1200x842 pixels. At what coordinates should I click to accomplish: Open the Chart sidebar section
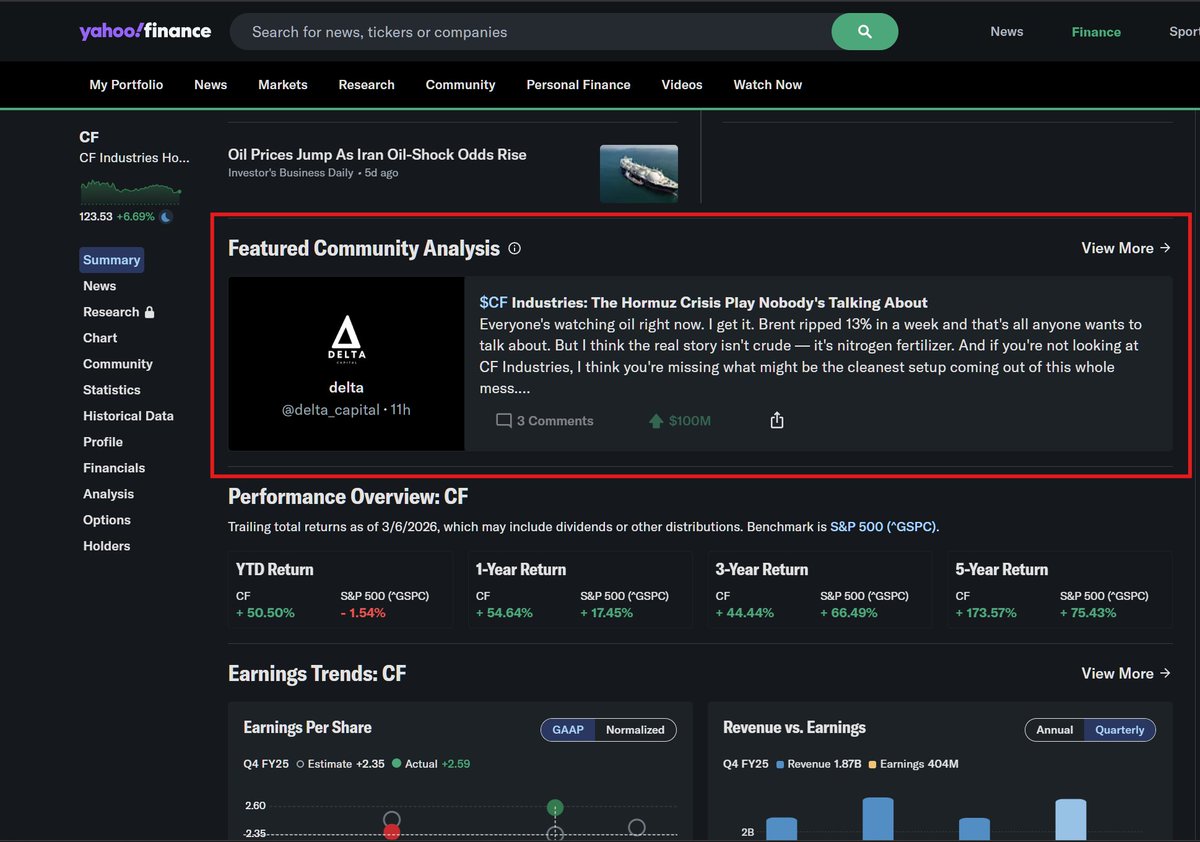[x=100, y=338]
